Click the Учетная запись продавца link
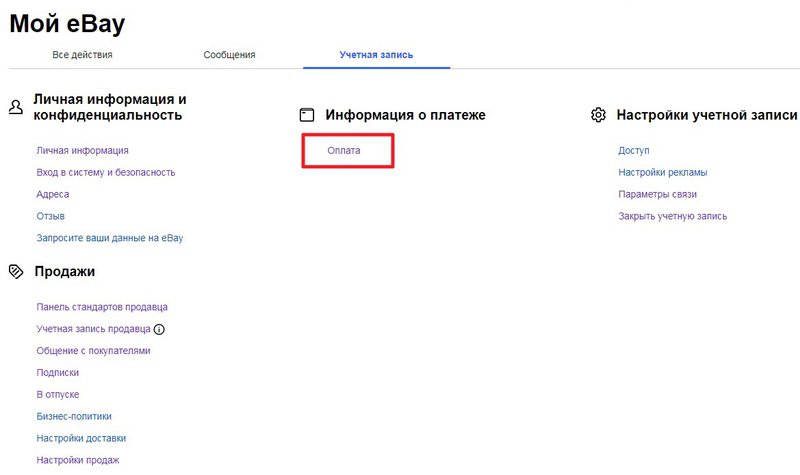Screen dimensions: 800x475 pos(93,329)
